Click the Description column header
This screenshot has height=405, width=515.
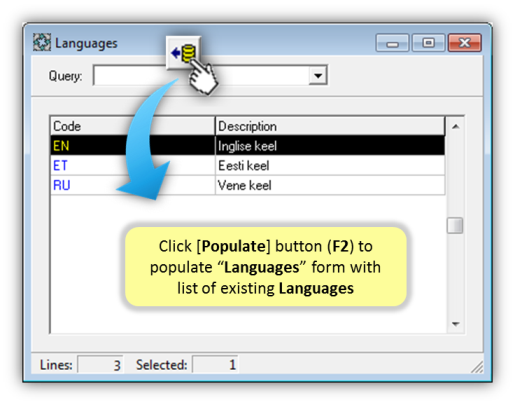330,126
